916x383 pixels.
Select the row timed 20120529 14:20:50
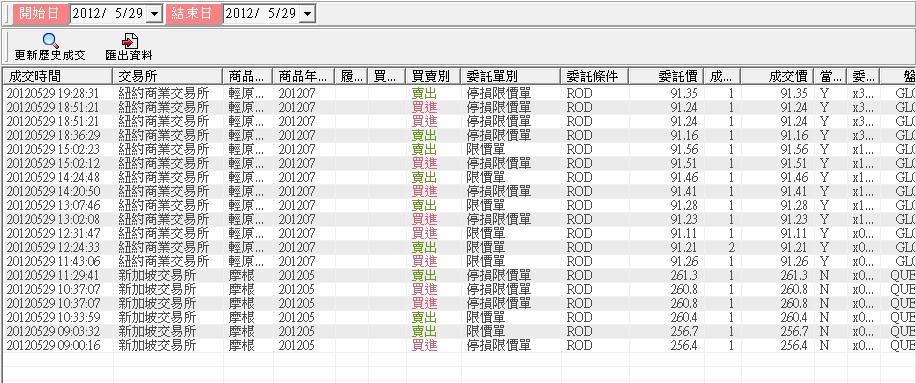pos(459,192)
